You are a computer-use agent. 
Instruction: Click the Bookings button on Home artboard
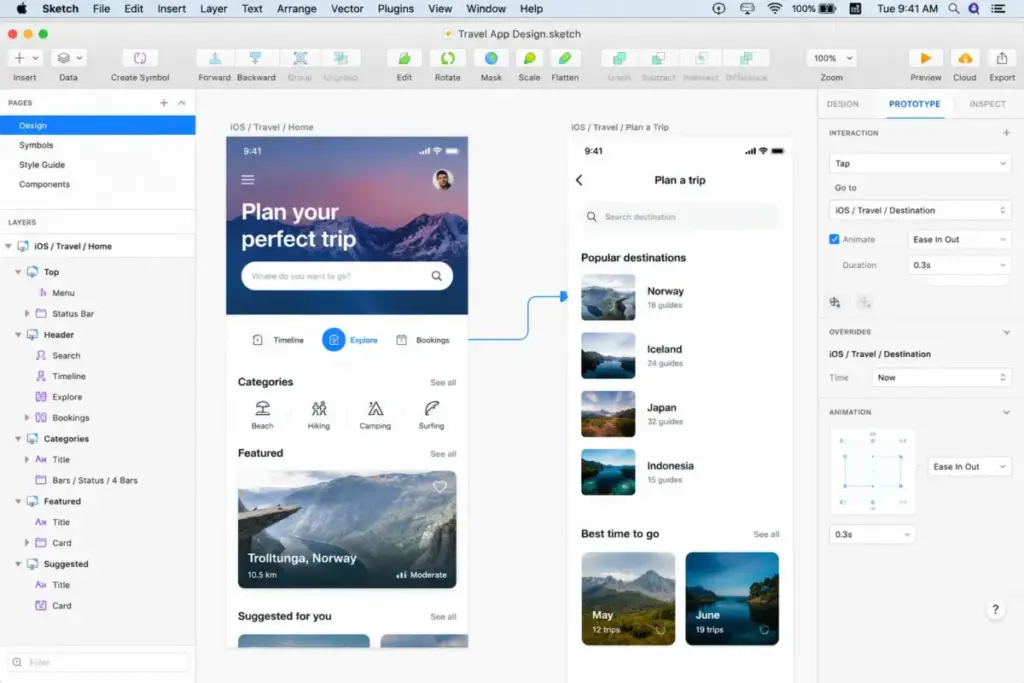click(x=423, y=340)
